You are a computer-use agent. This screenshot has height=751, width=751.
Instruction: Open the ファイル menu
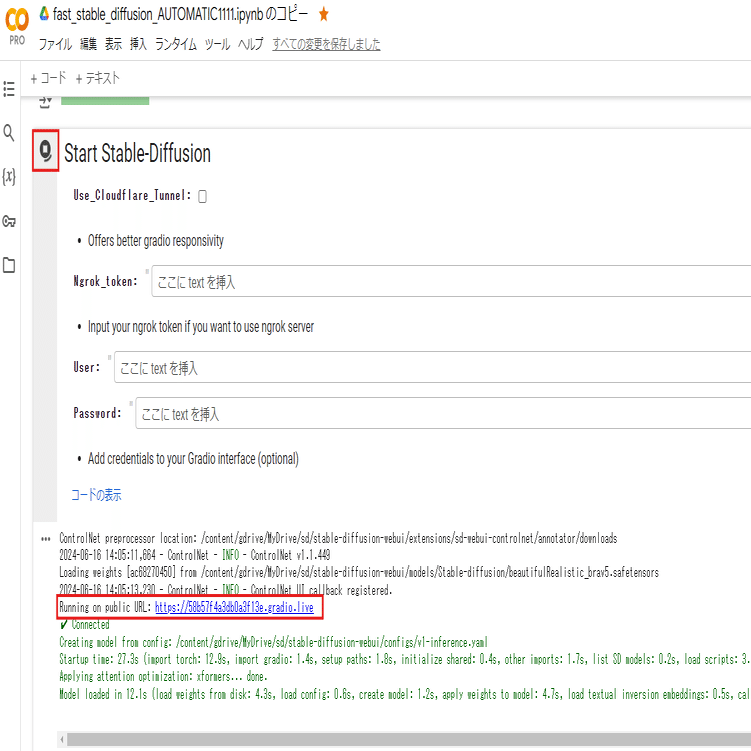55,44
